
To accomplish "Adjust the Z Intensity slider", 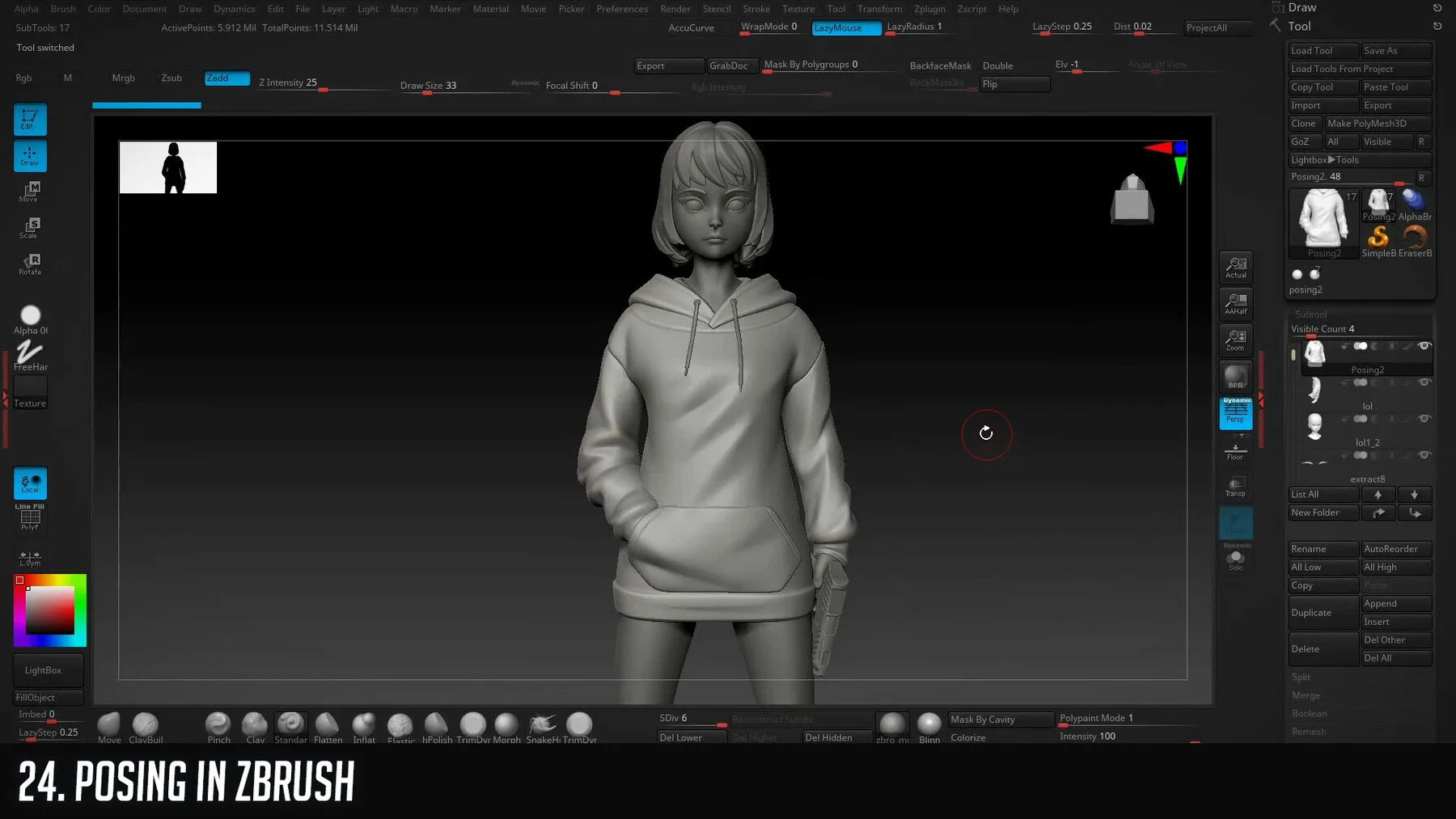I will 324,83.
